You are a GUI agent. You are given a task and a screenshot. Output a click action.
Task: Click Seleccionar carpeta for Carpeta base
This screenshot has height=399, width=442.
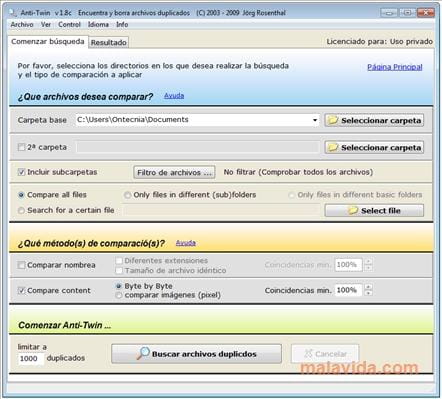(x=374, y=120)
